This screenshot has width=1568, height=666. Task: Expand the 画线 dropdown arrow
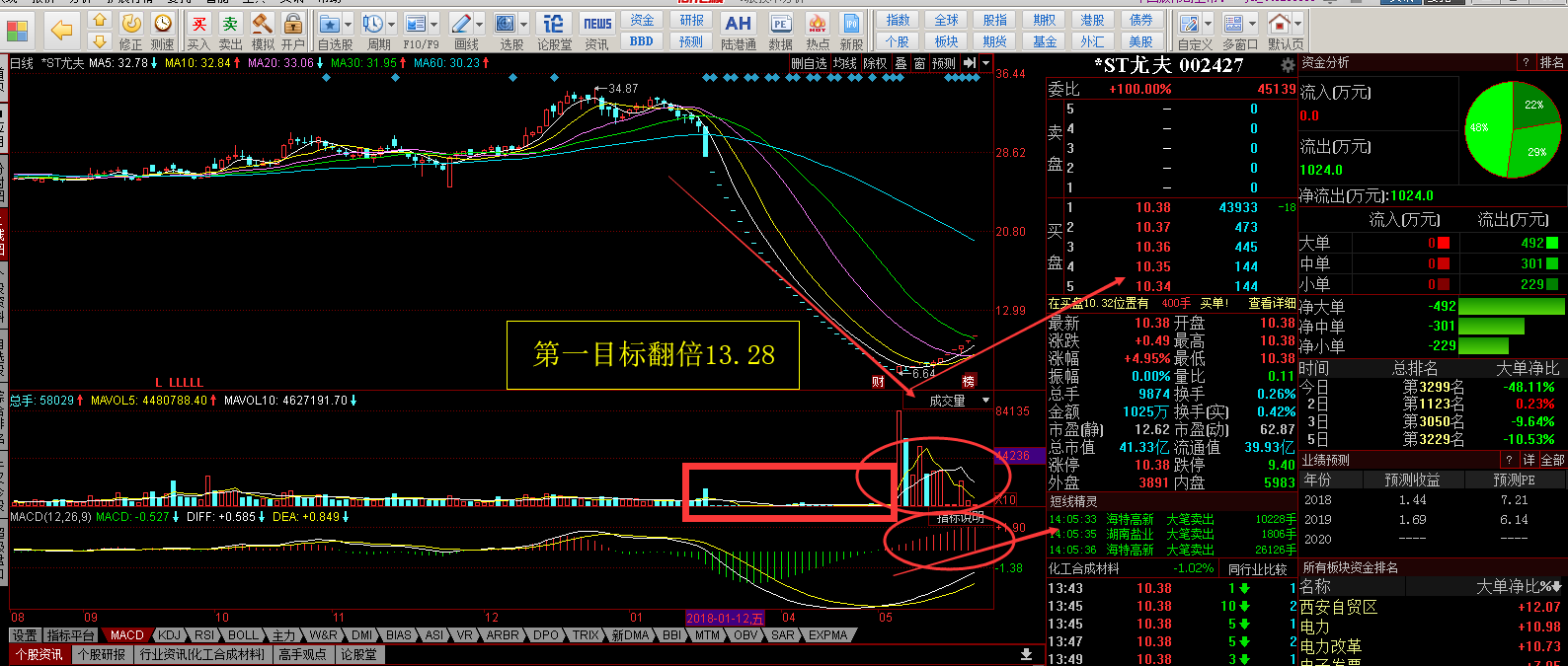click(480, 24)
